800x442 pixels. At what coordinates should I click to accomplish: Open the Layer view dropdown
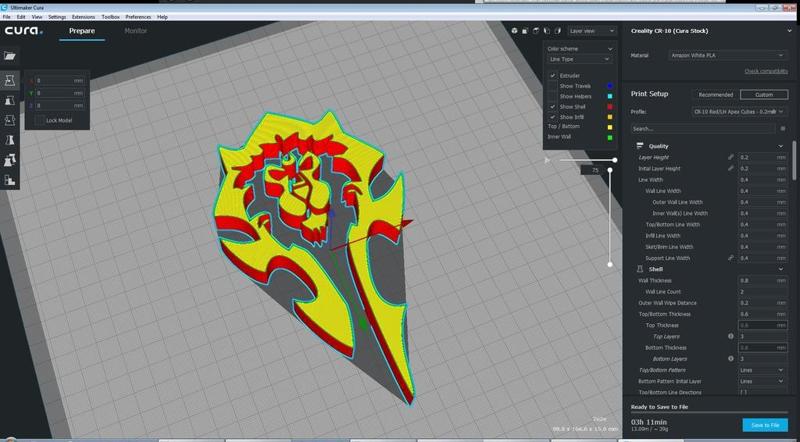click(x=592, y=31)
